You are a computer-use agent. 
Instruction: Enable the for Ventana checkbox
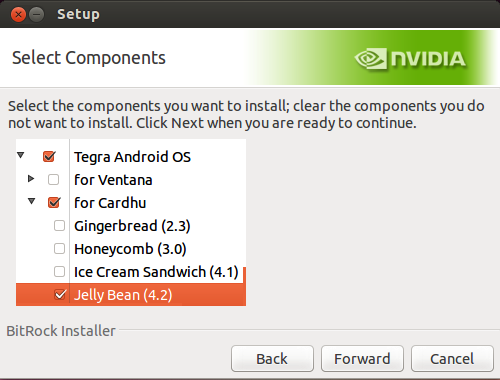tap(53, 179)
